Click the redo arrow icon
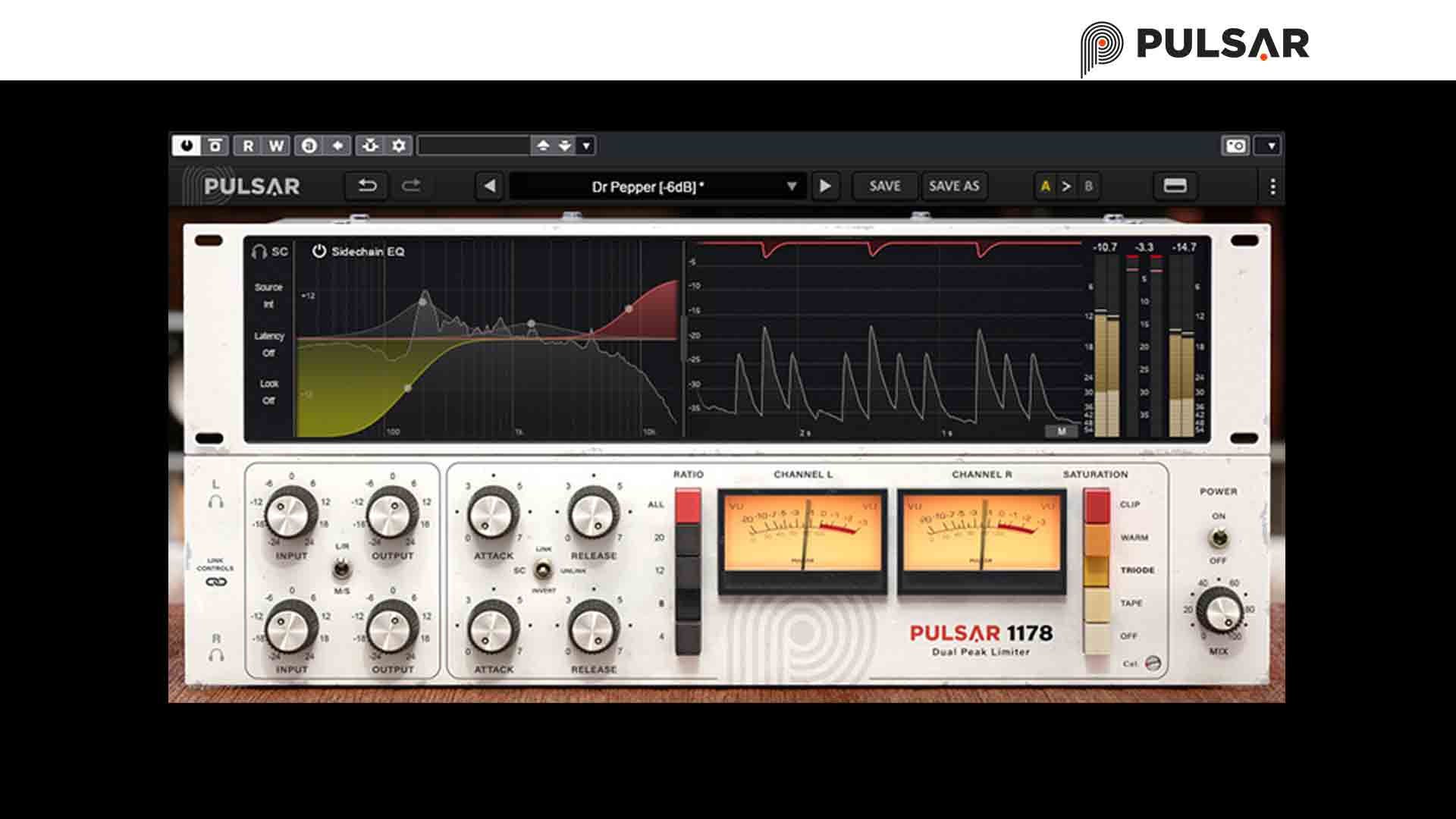The width and height of the screenshot is (1456, 819). click(413, 186)
